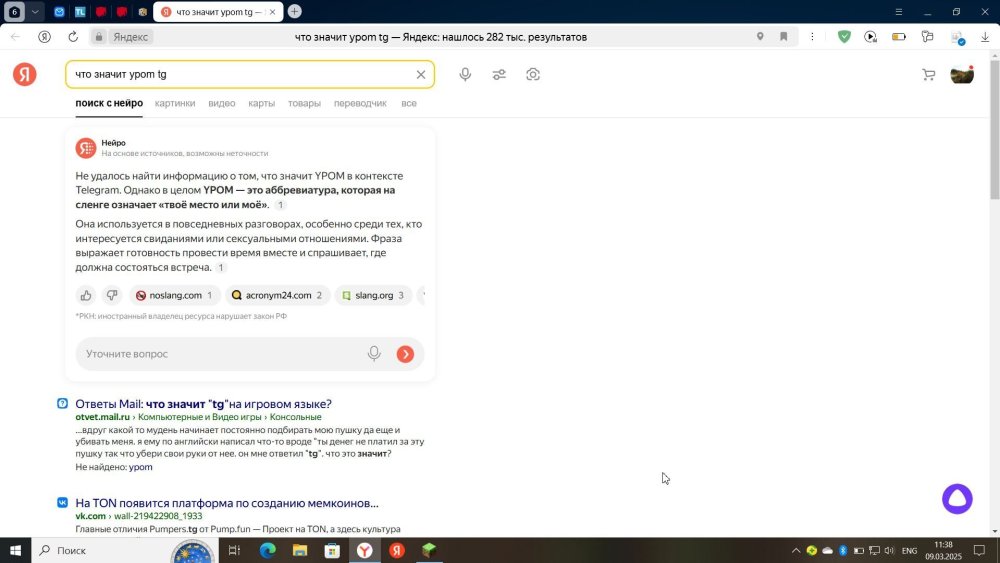Open otvet.mail.ru breadcrumb link
Image resolution: width=1000 pixels, height=563 pixels.
(x=102, y=417)
